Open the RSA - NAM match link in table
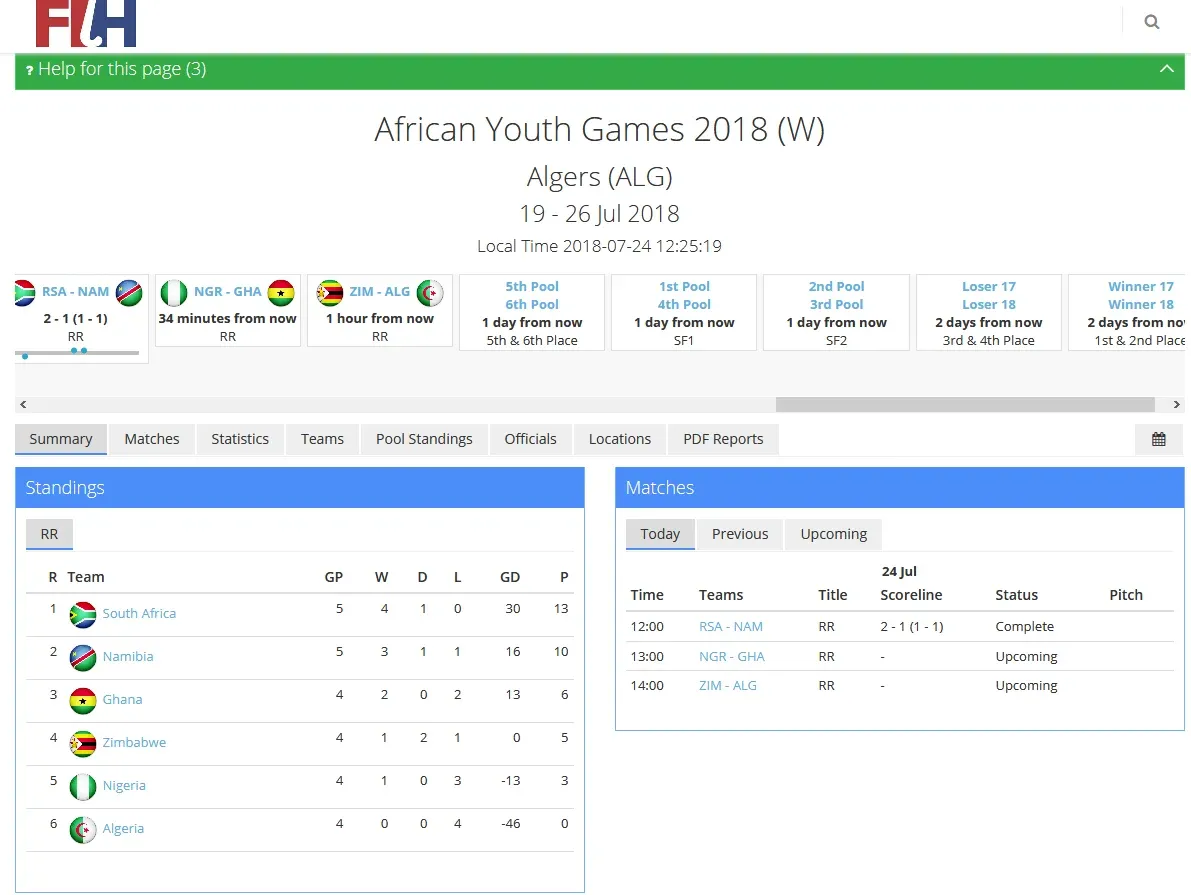Screen dimensions: 1191x895 tap(731, 627)
